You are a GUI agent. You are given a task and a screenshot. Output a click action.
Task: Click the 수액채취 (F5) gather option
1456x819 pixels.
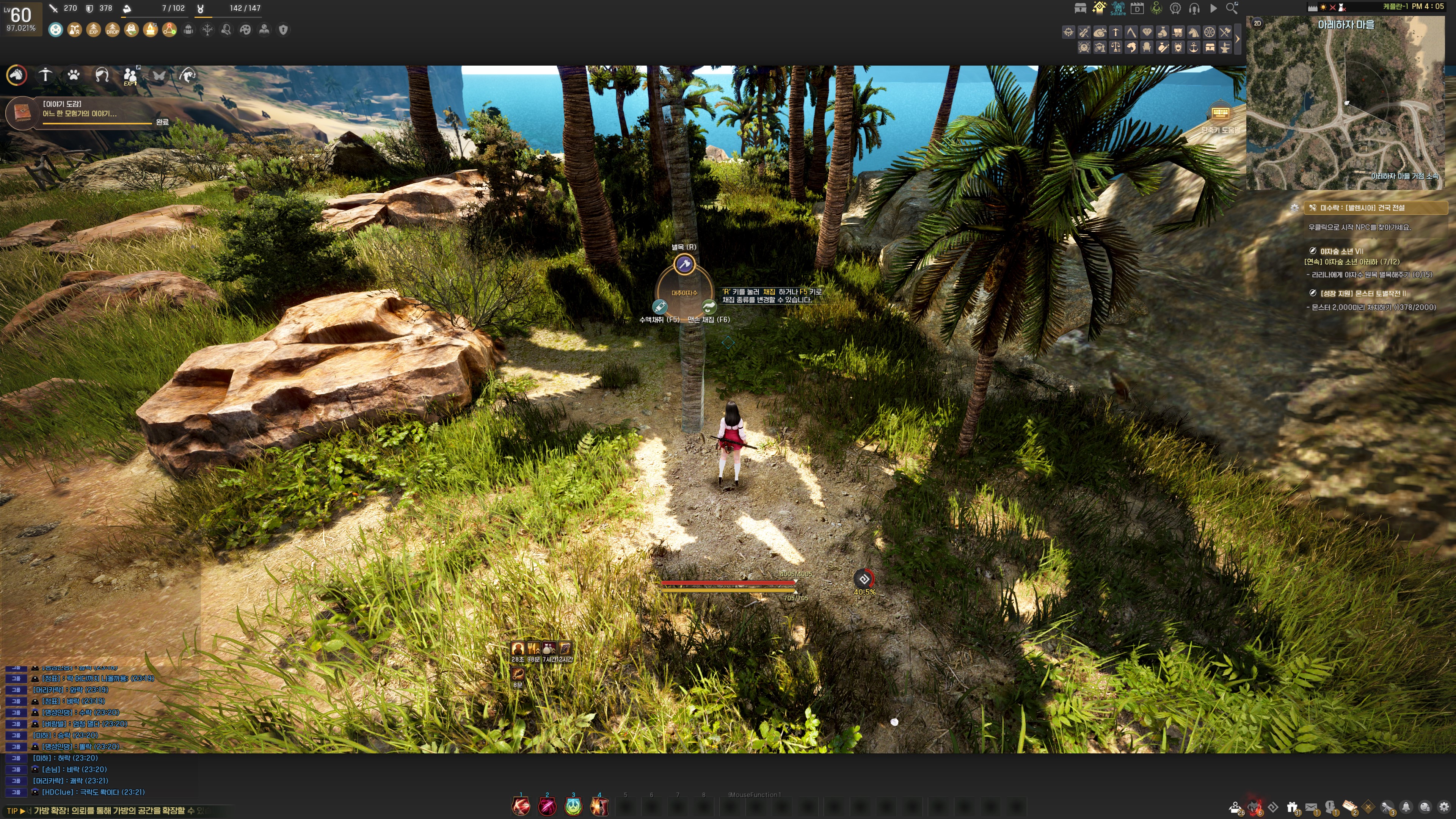click(x=660, y=307)
